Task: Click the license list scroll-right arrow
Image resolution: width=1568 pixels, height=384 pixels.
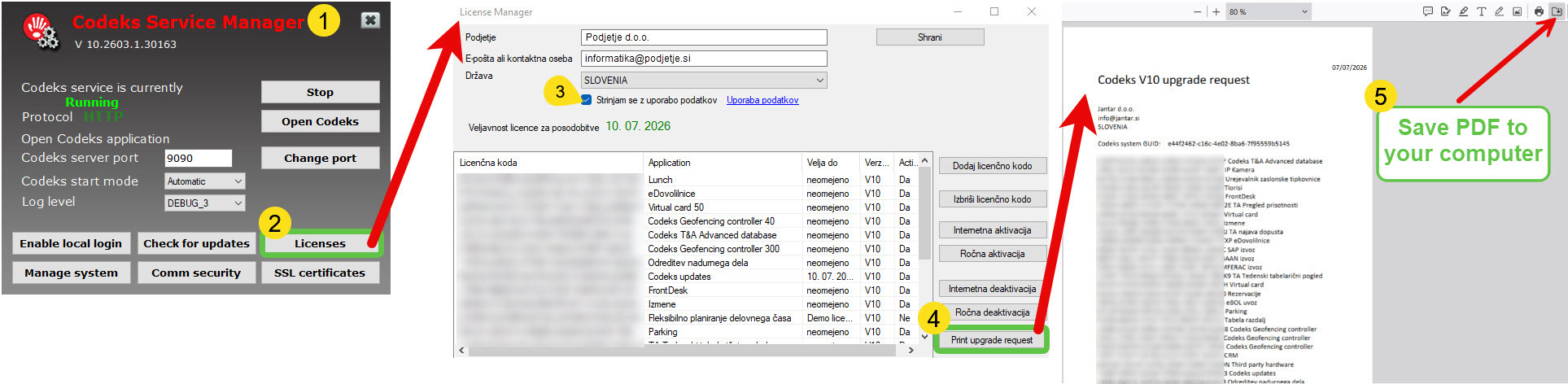Action: [x=911, y=351]
